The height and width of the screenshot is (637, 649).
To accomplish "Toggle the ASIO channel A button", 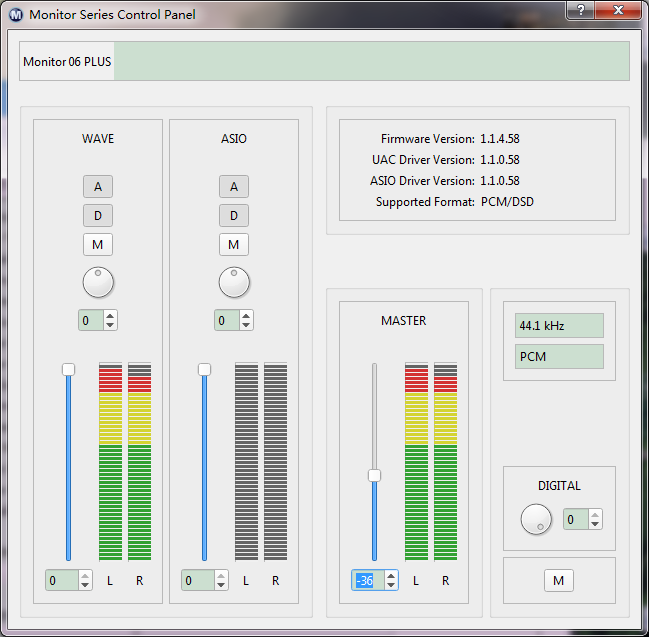I will click(234, 186).
